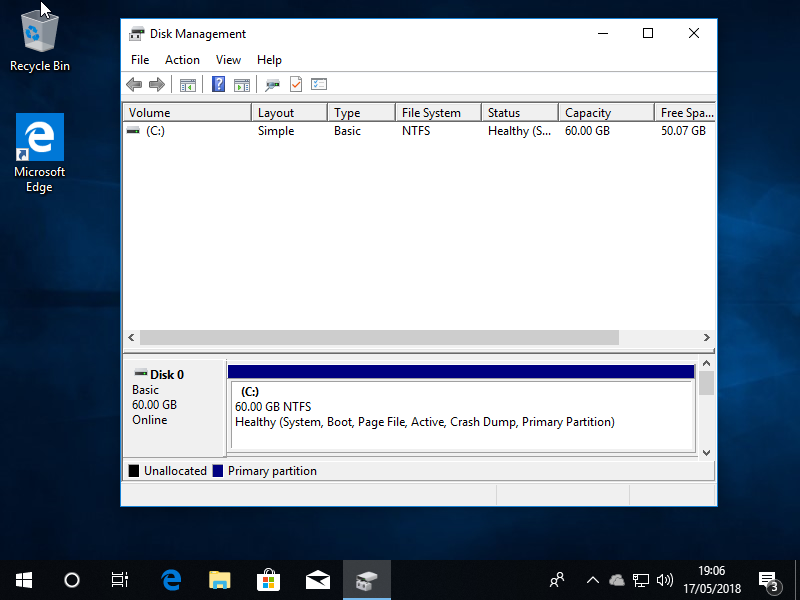The width and height of the screenshot is (800, 600).
Task: Open the File menu
Action: tap(140, 60)
